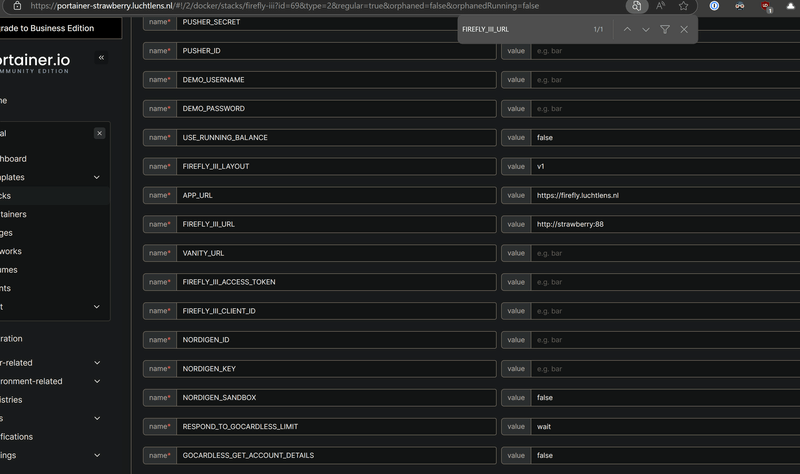Edit the VANITY_URL name field
Screen dimensions: 800x474
[x=336, y=253]
